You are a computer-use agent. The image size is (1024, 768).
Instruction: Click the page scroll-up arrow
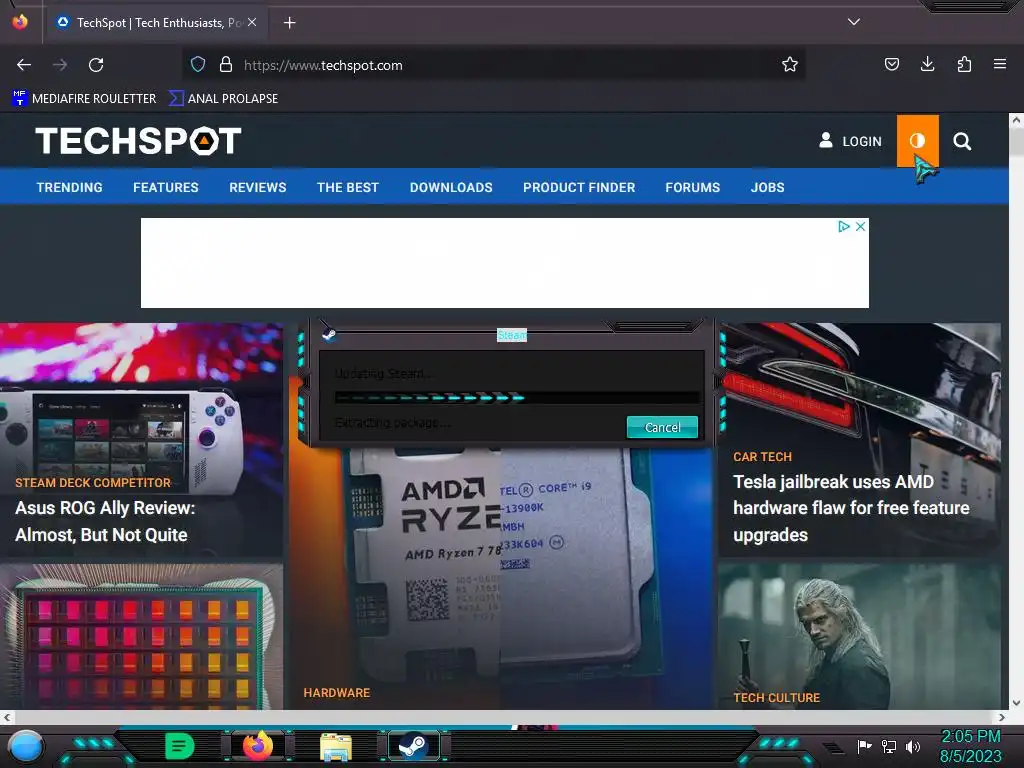[x=1016, y=120]
